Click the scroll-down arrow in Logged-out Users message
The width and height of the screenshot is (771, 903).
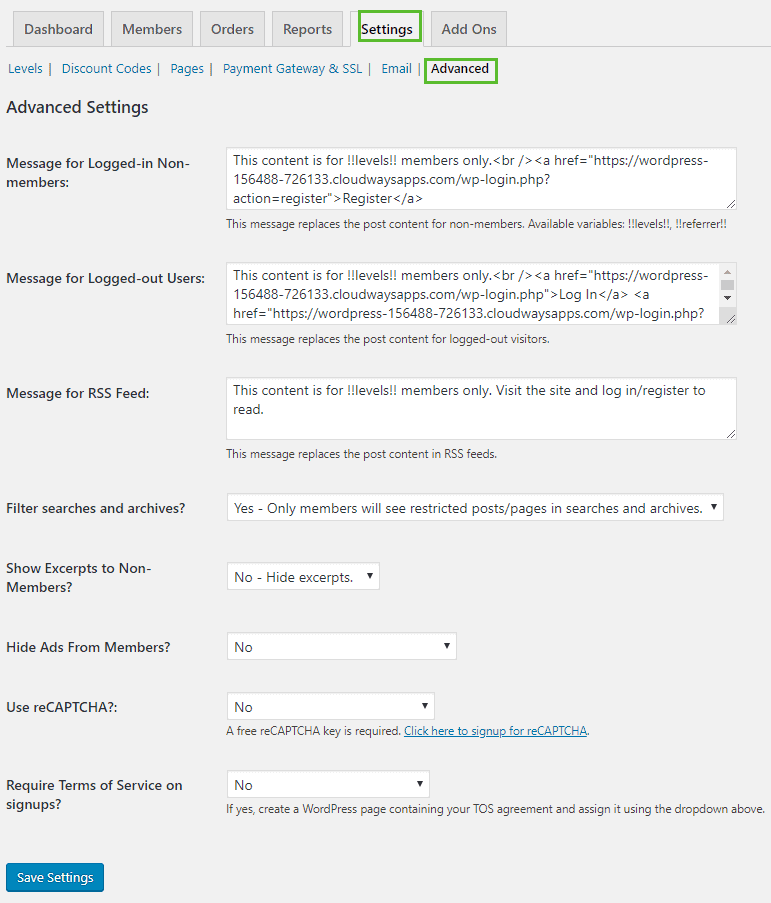click(x=727, y=298)
